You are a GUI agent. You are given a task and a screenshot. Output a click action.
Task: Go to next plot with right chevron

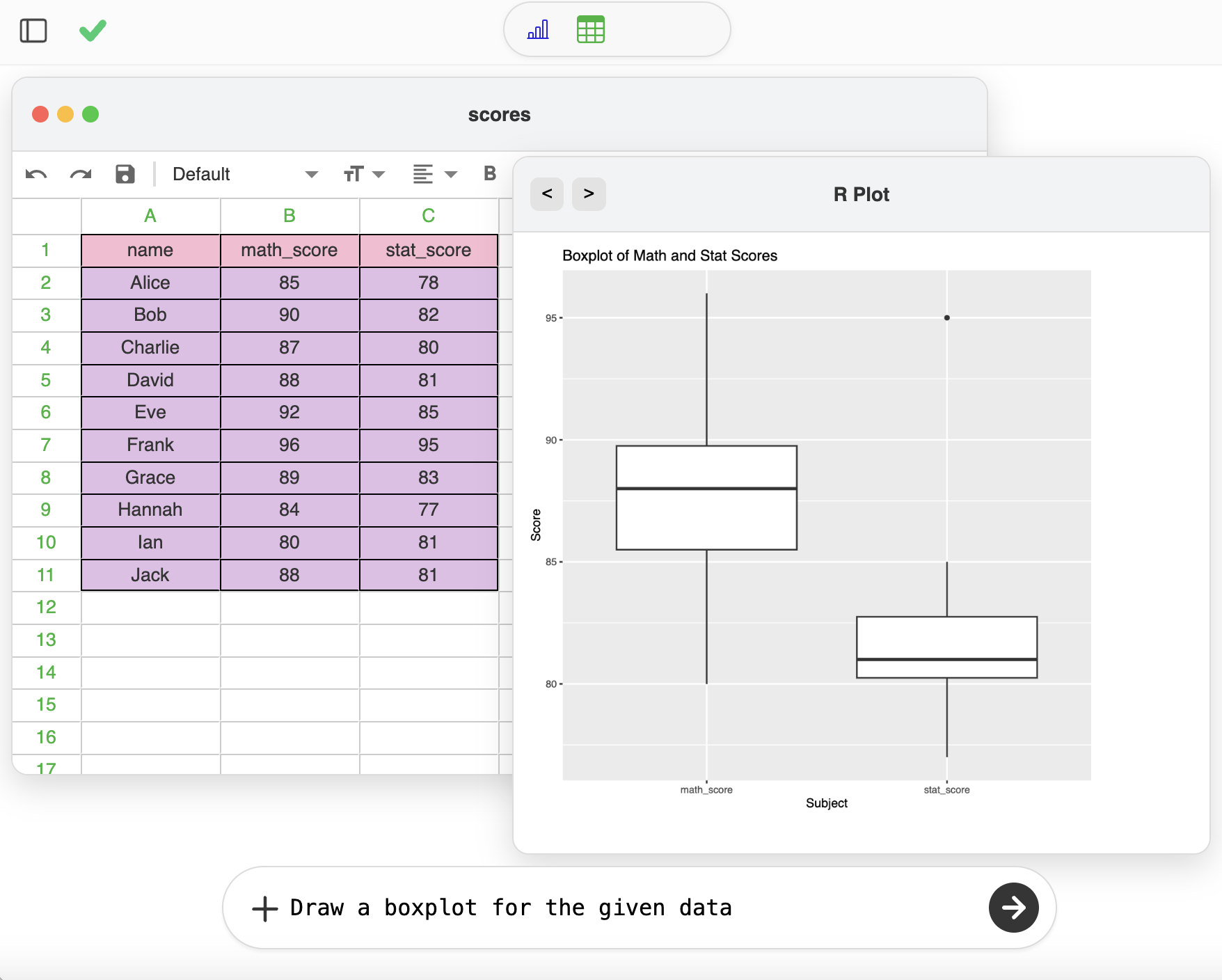tap(589, 194)
